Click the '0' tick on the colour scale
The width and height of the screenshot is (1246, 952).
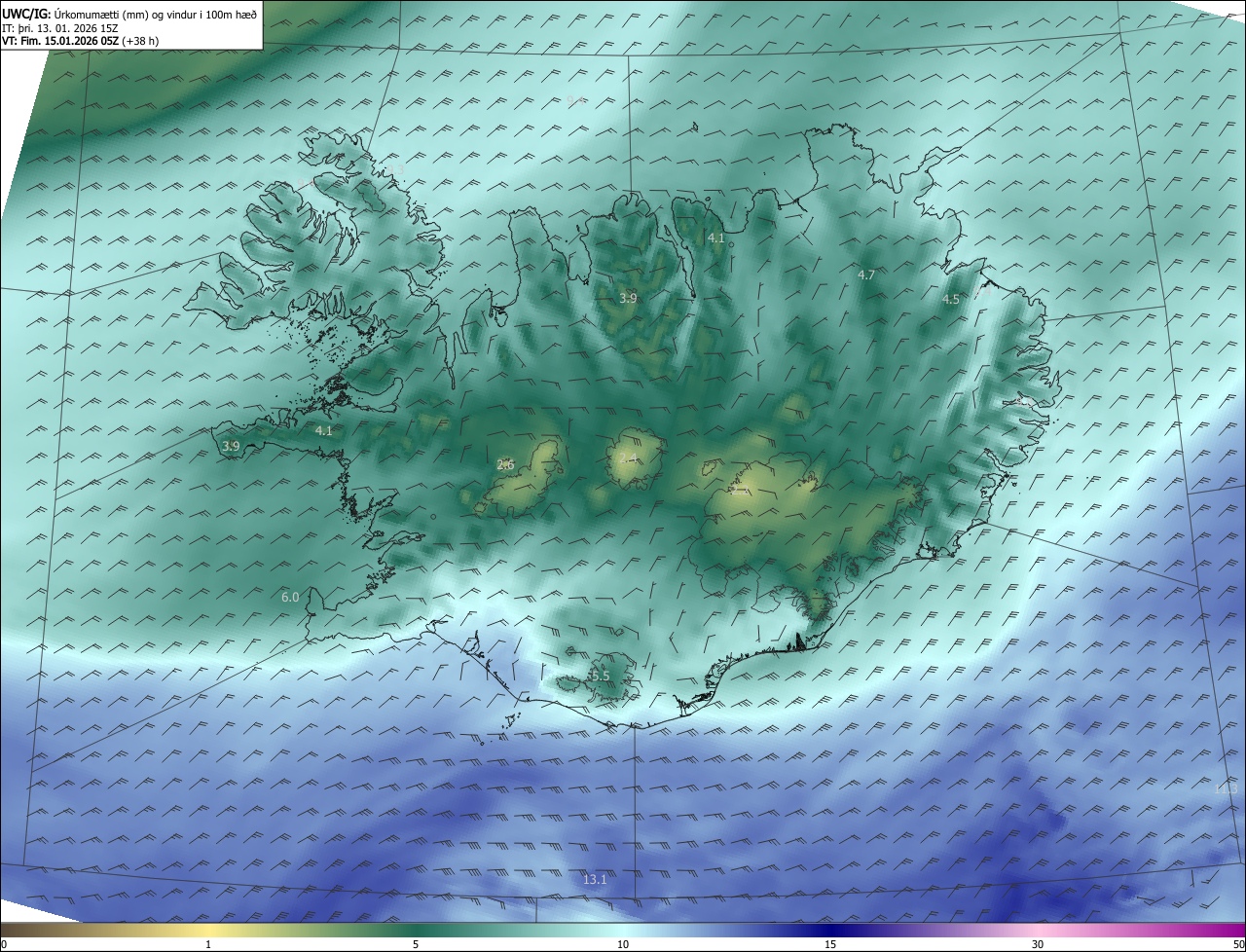tap(4, 944)
